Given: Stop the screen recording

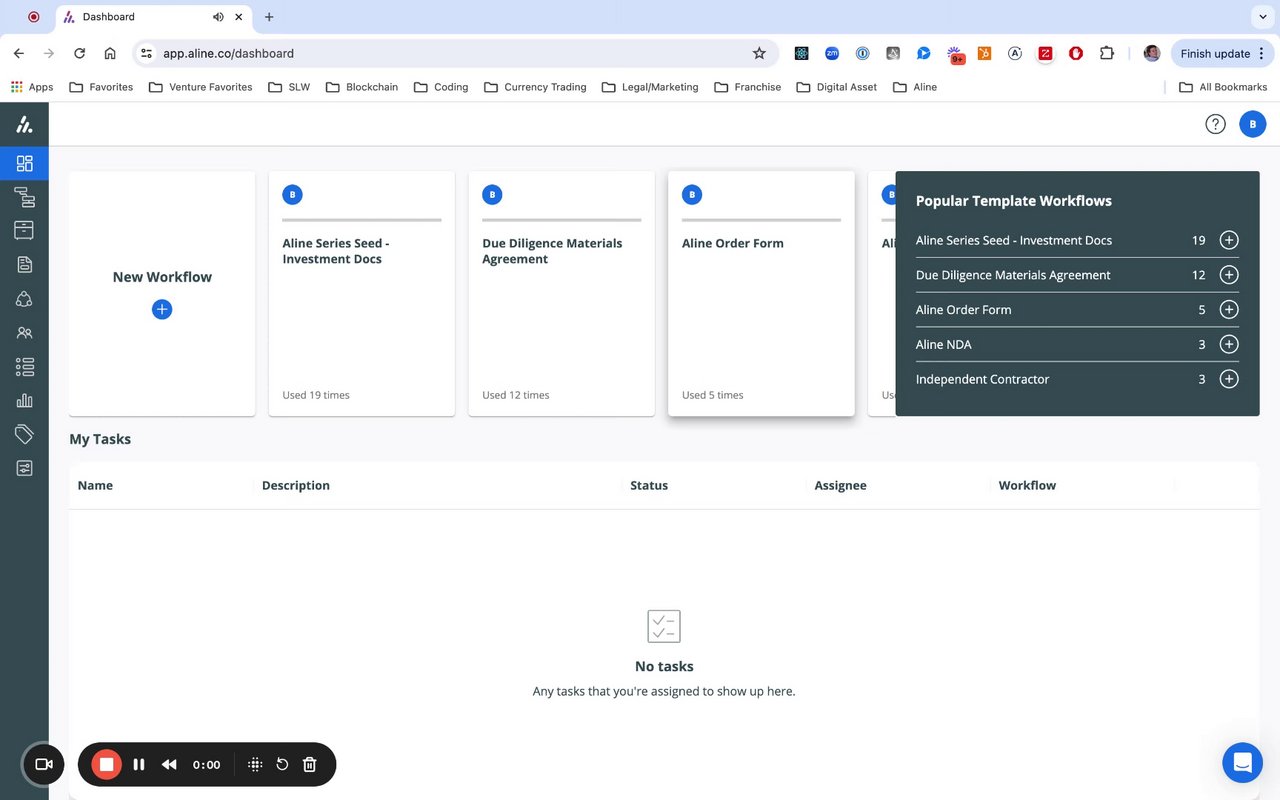Looking at the screenshot, I should (x=106, y=765).
